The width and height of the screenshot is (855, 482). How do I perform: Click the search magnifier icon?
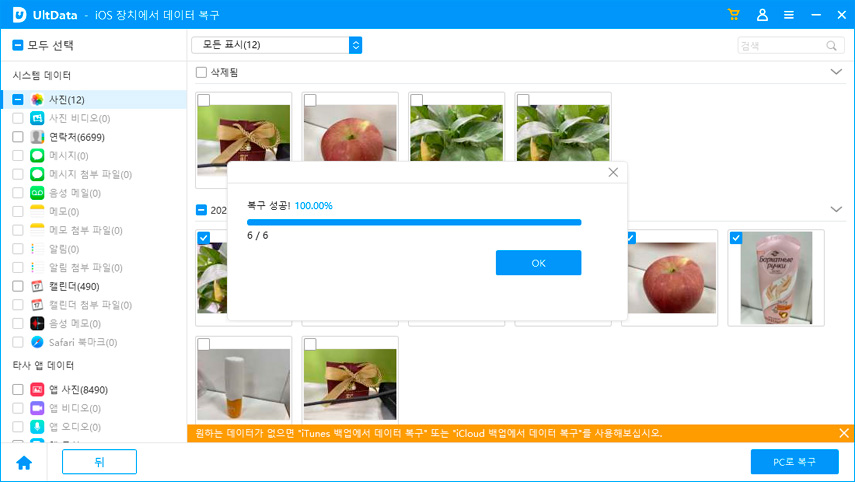(x=831, y=46)
